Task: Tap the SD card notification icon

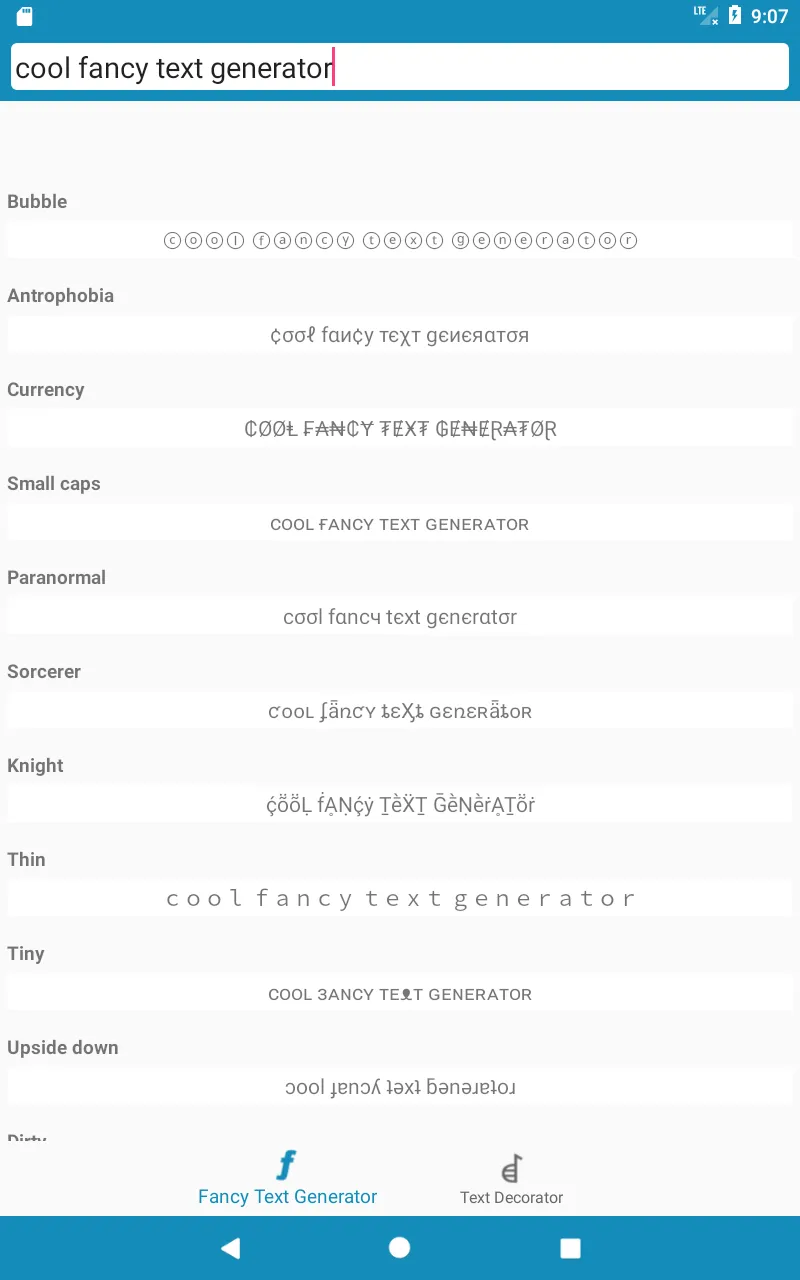Action: [25, 16]
